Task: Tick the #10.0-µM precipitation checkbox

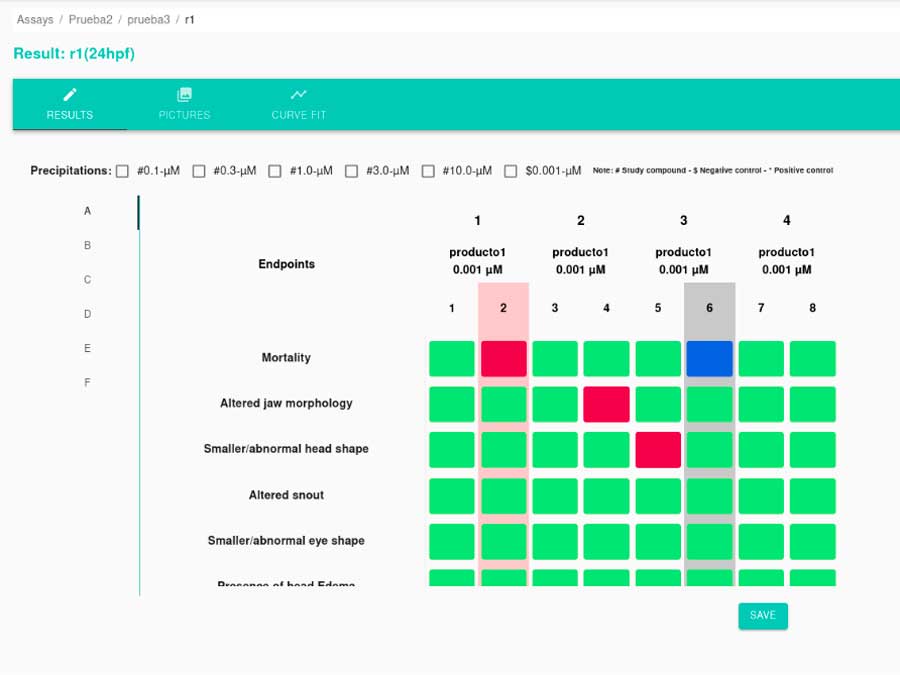Action: 428,171
